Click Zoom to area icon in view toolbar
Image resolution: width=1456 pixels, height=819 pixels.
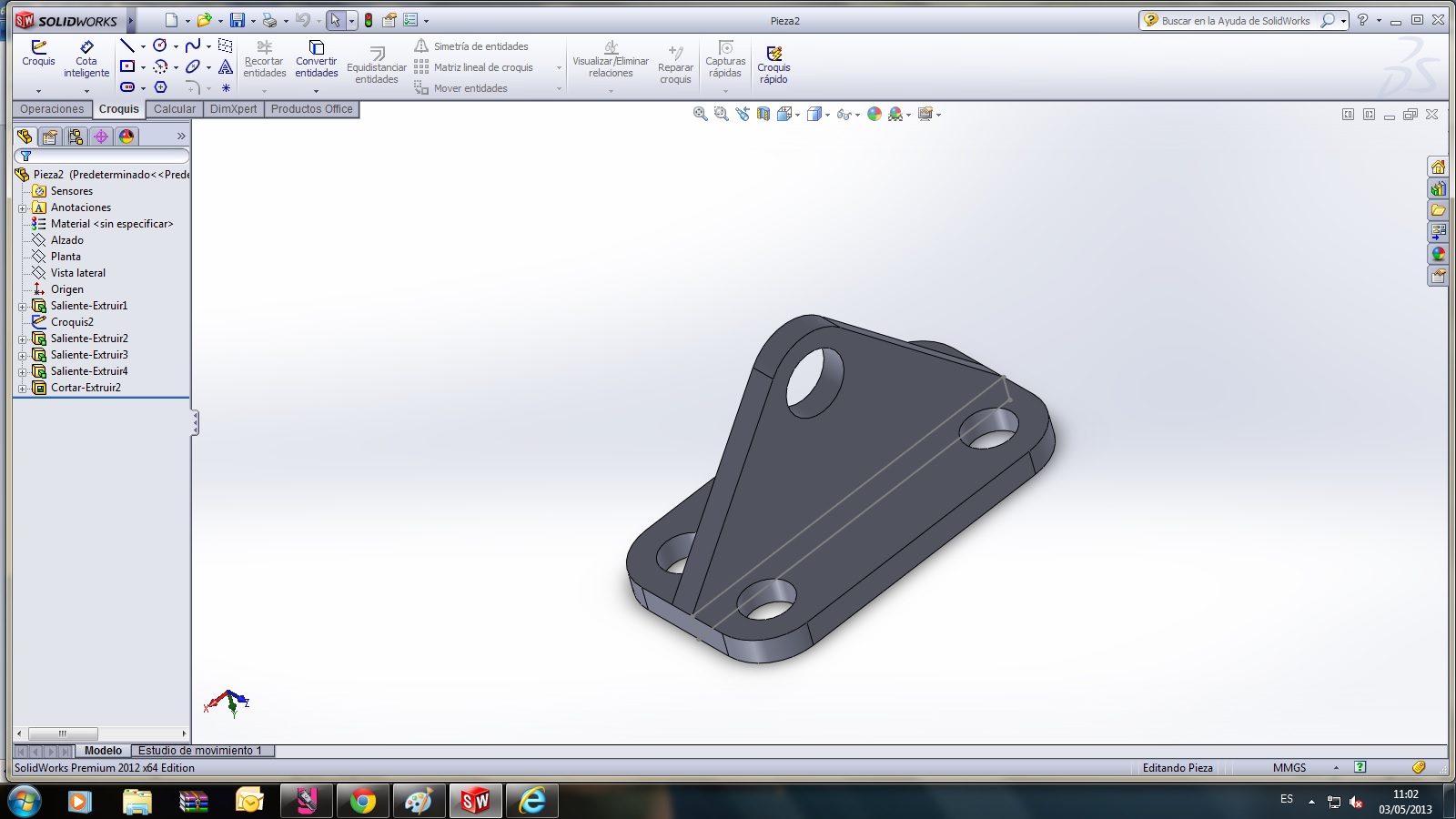721,114
